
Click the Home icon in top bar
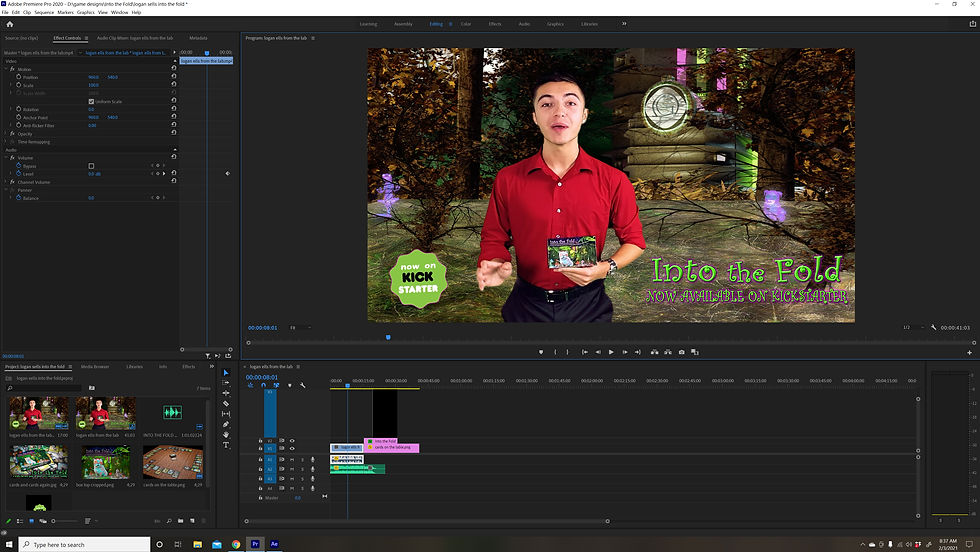(9, 24)
